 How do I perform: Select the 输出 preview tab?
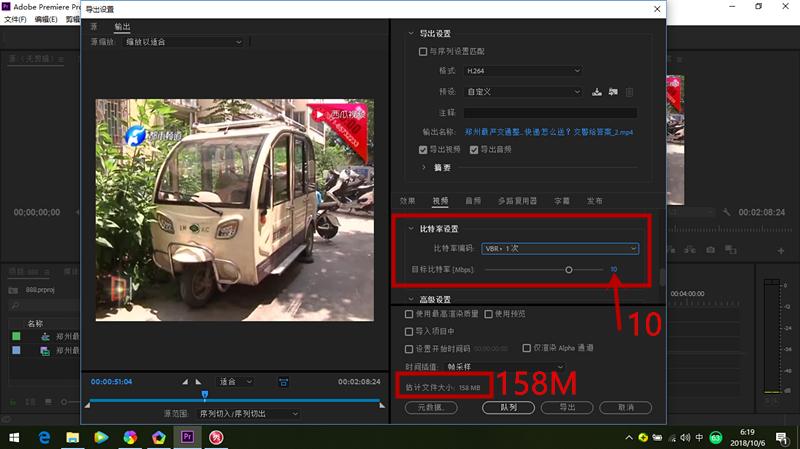click(x=122, y=27)
